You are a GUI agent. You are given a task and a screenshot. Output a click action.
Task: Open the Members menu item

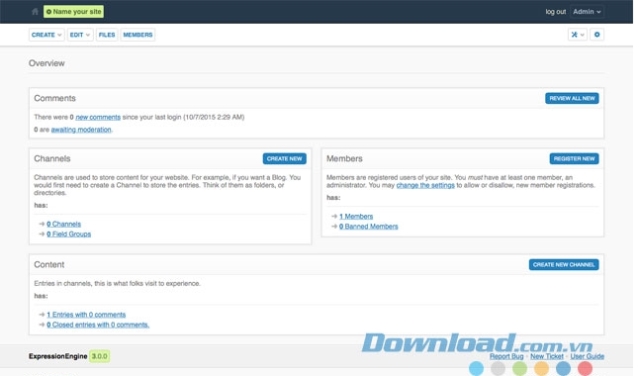[138, 35]
